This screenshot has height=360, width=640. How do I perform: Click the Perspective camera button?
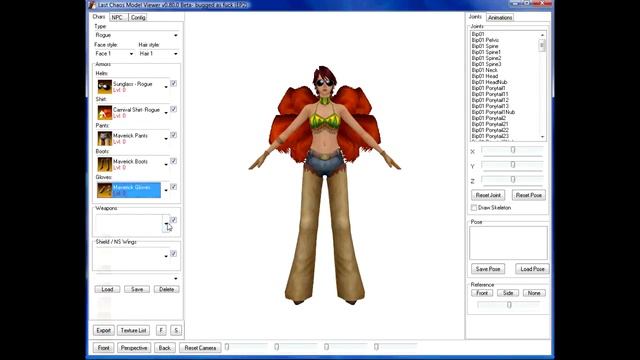tap(134, 348)
